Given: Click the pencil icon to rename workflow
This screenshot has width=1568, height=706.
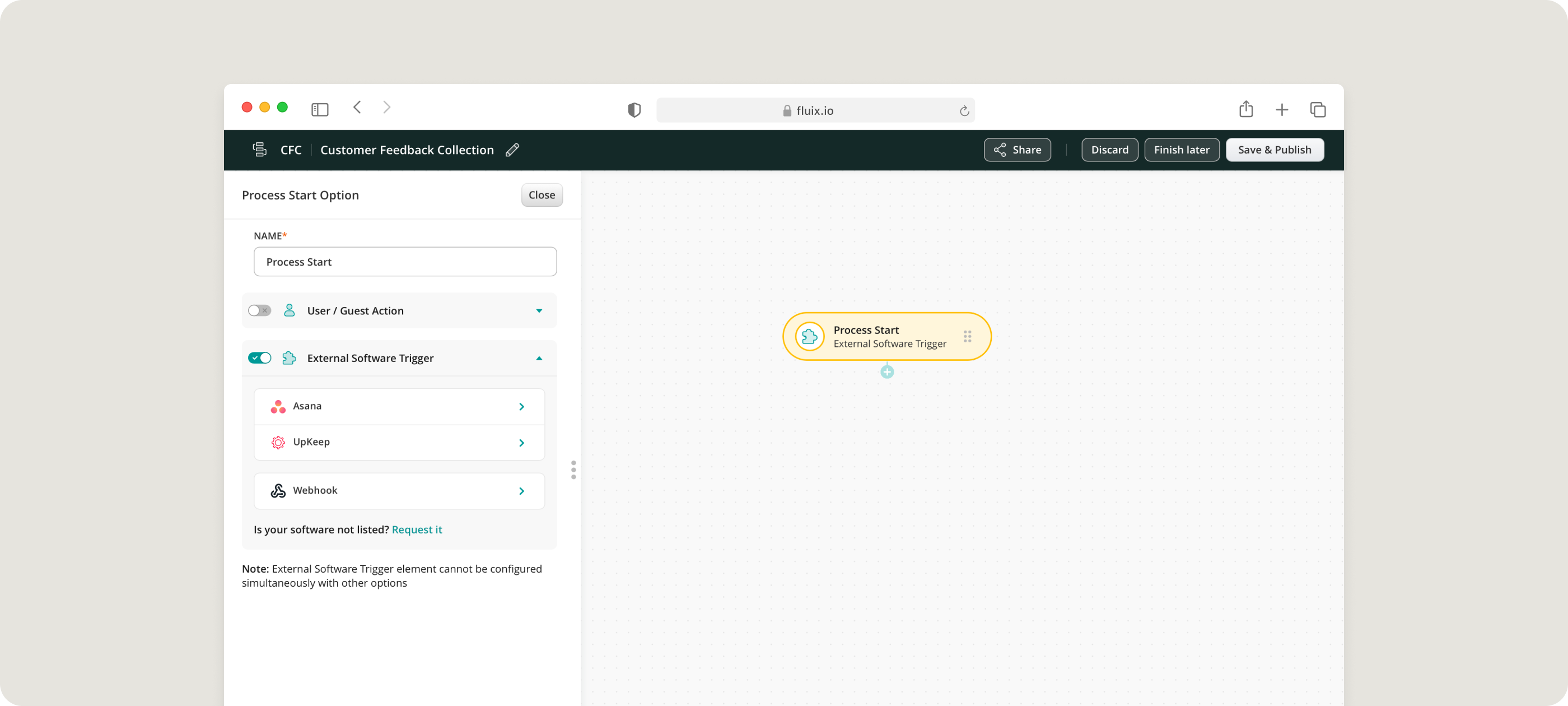Looking at the screenshot, I should point(512,150).
